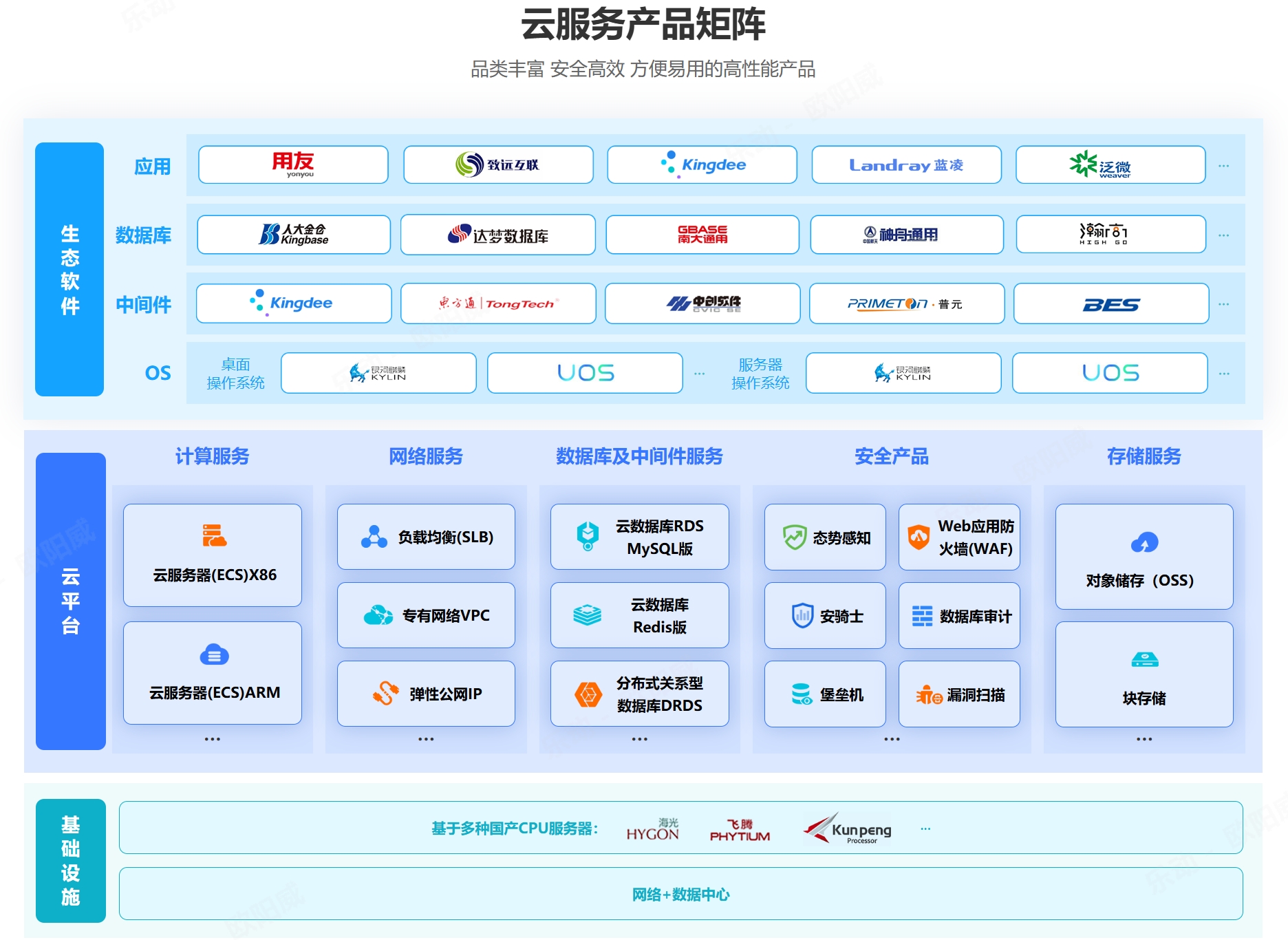
Task: Click the 基于多种国产CPU服务器 text
Action: (x=515, y=829)
